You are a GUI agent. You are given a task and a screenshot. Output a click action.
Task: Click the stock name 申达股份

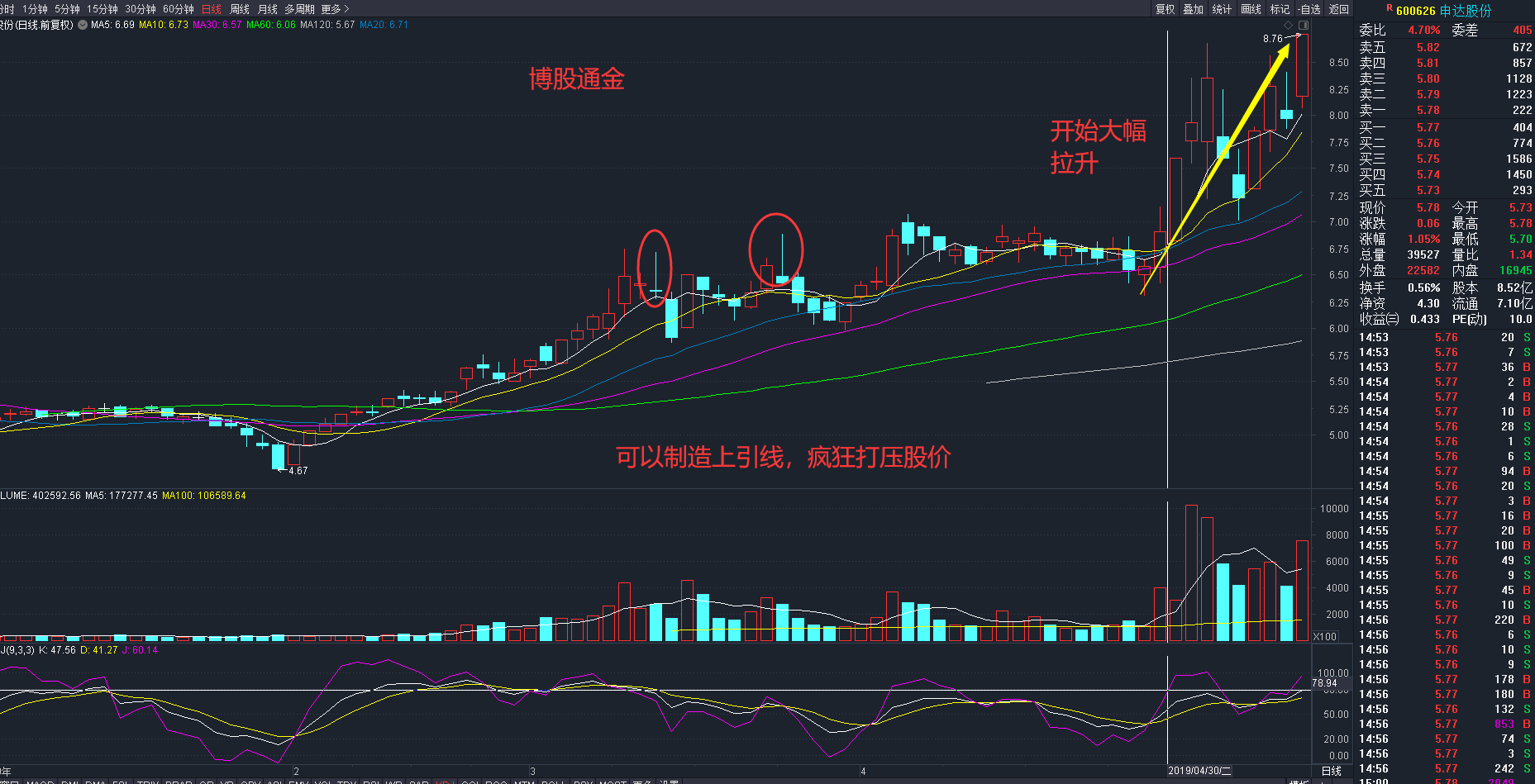pyautogui.click(x=1466, y=11)
